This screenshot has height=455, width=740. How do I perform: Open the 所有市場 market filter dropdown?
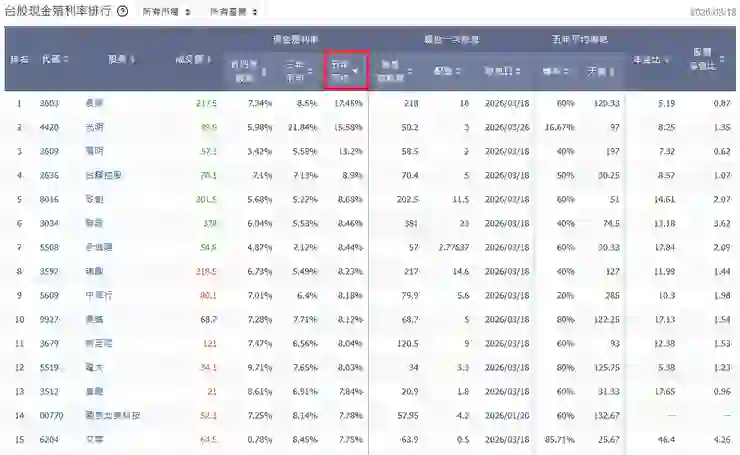coord(166,12)
